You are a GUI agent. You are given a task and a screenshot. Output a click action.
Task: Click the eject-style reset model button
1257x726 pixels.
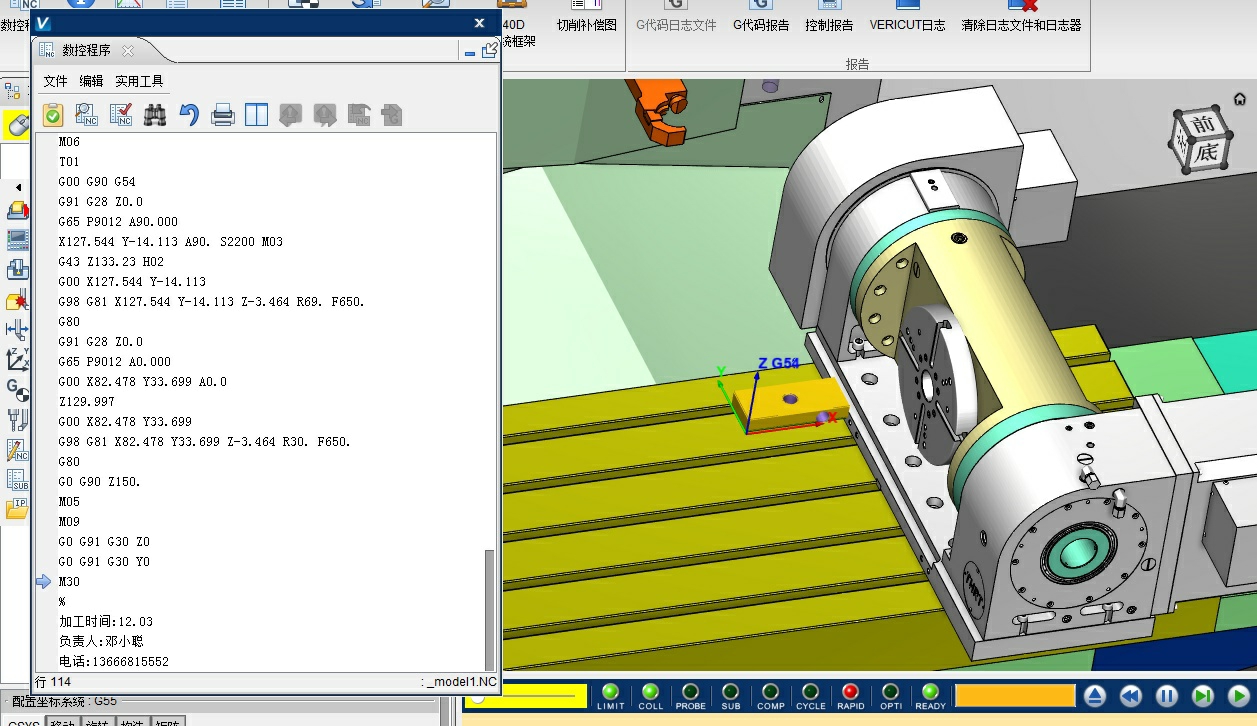click(1095, 695)
